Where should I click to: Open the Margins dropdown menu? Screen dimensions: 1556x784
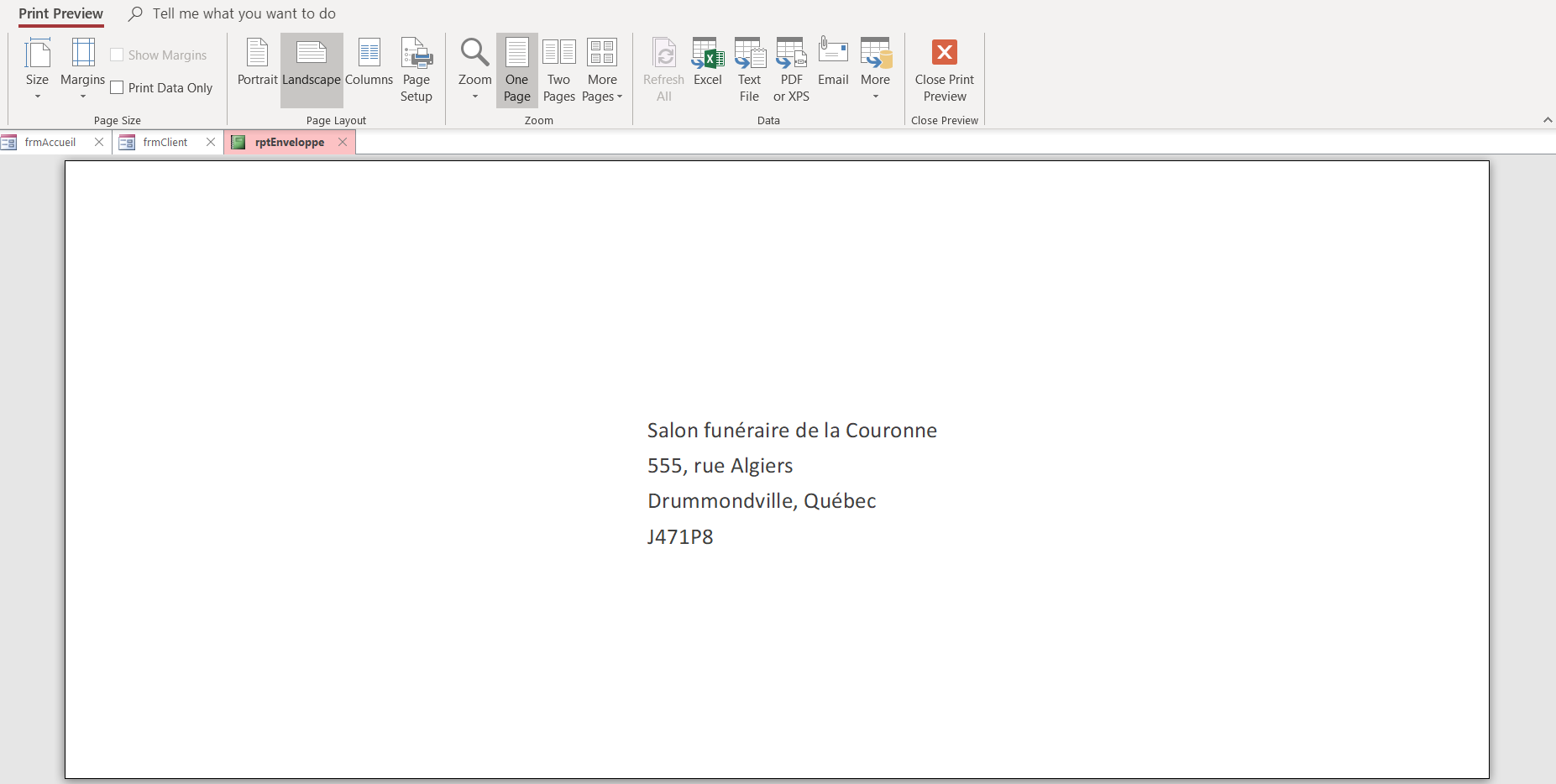pyautogui.click(x=82, y=70)
